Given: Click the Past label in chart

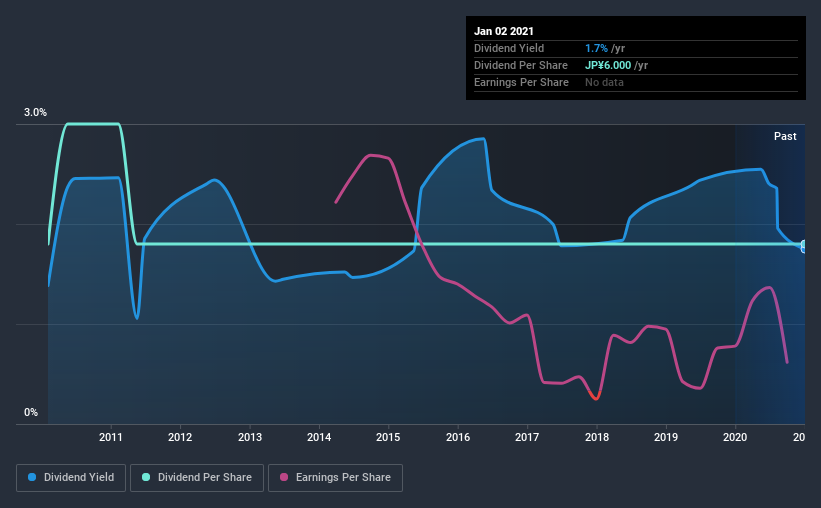Looking at the screenshot, I should coord(785,136).
